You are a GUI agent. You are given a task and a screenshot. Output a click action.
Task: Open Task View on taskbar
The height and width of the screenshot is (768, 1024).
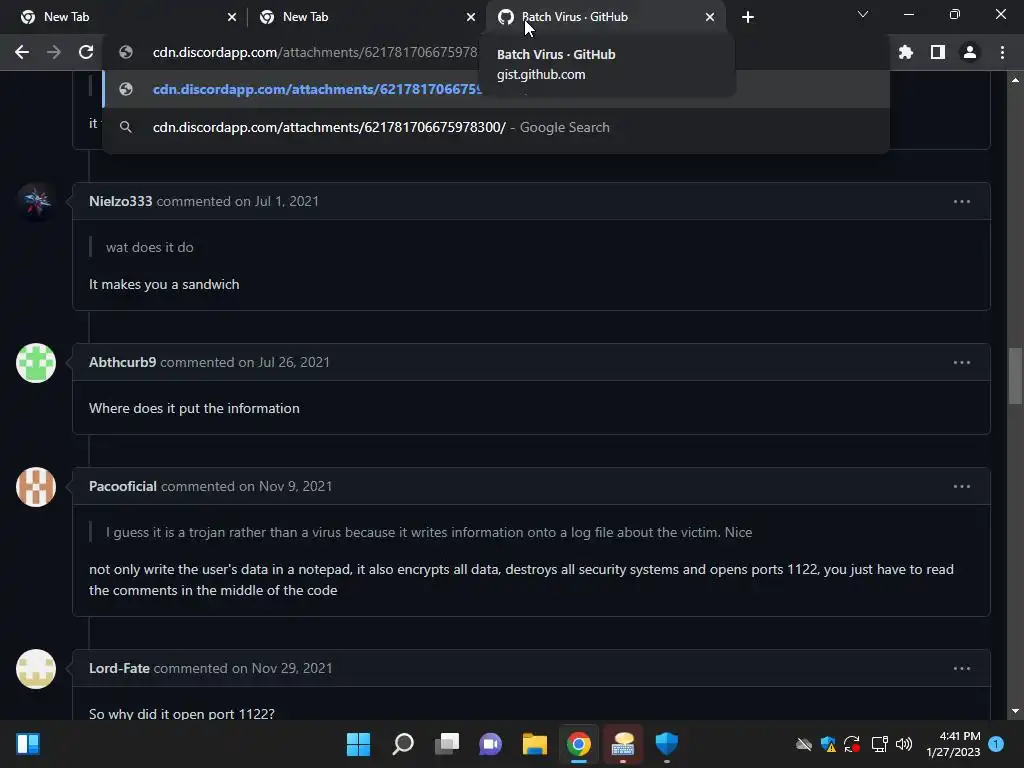click(x=447, y=744)
